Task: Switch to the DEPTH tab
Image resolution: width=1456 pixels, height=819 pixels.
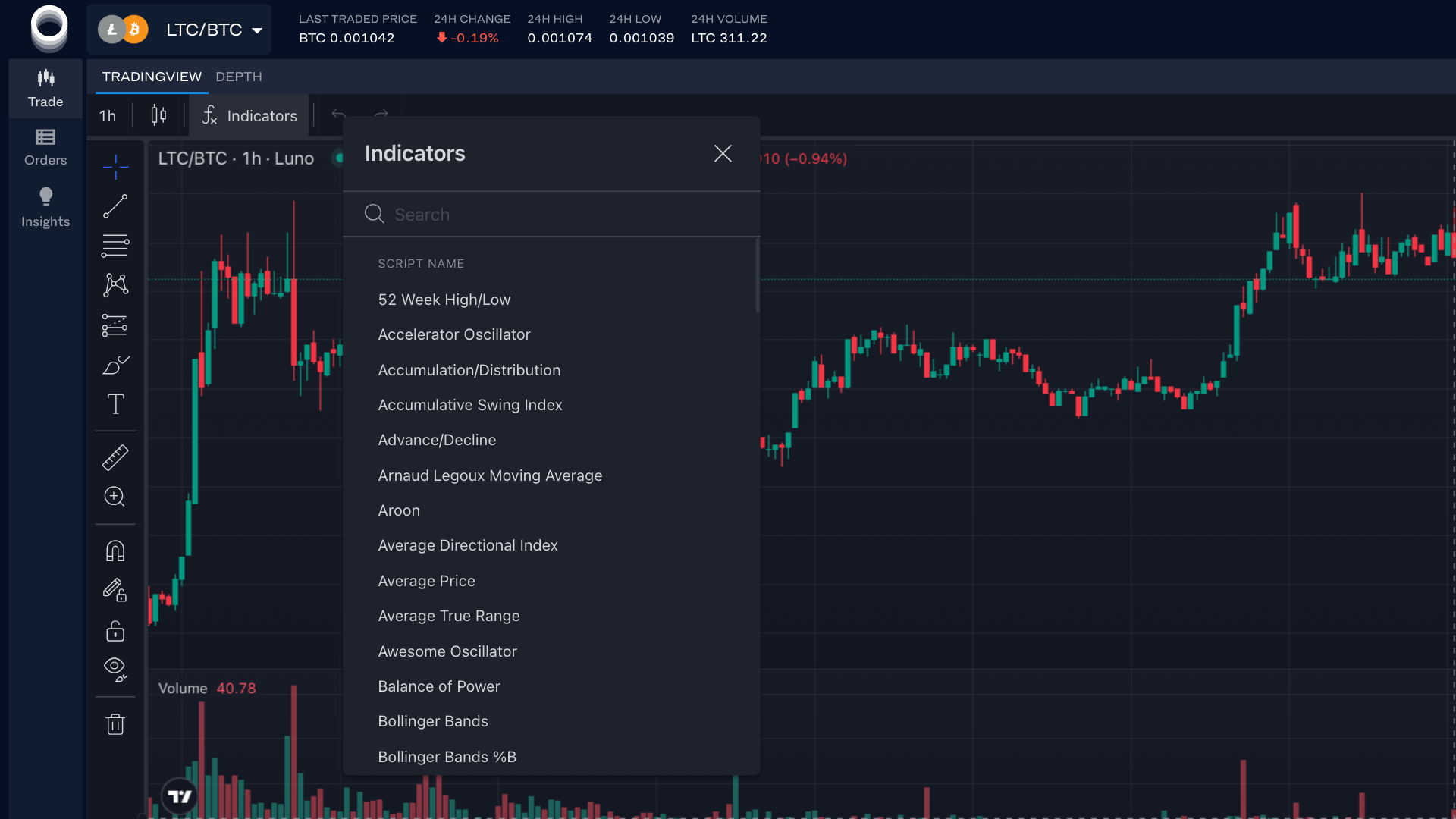Action: 239,77
